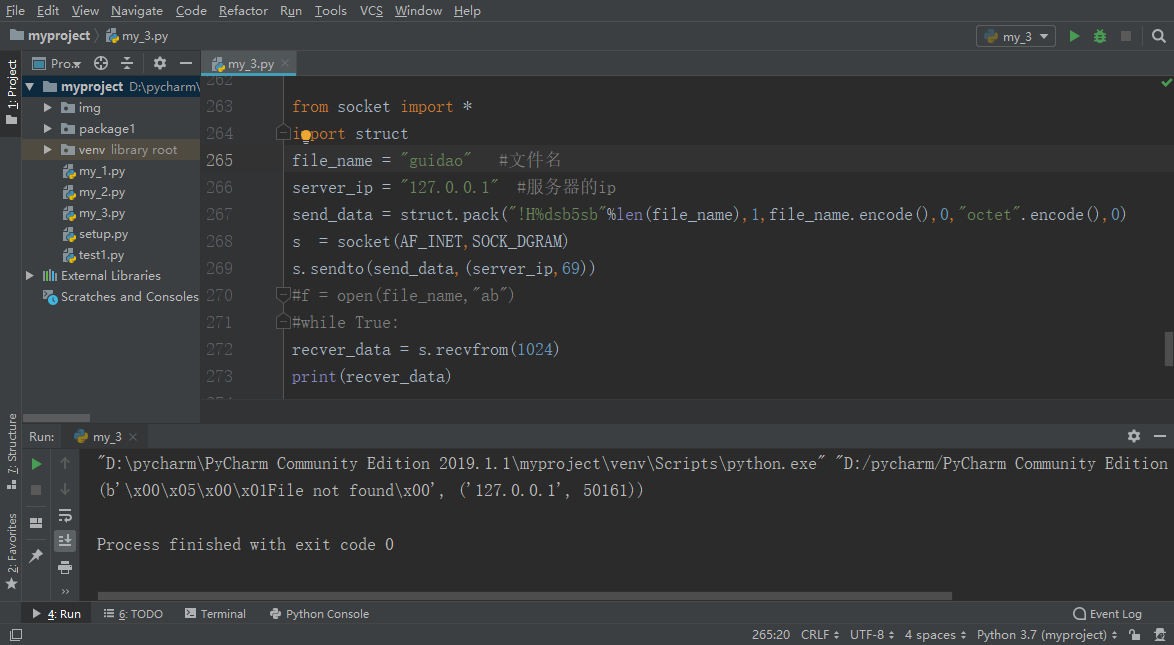Open Run panel gear settings

(1134, 436)
